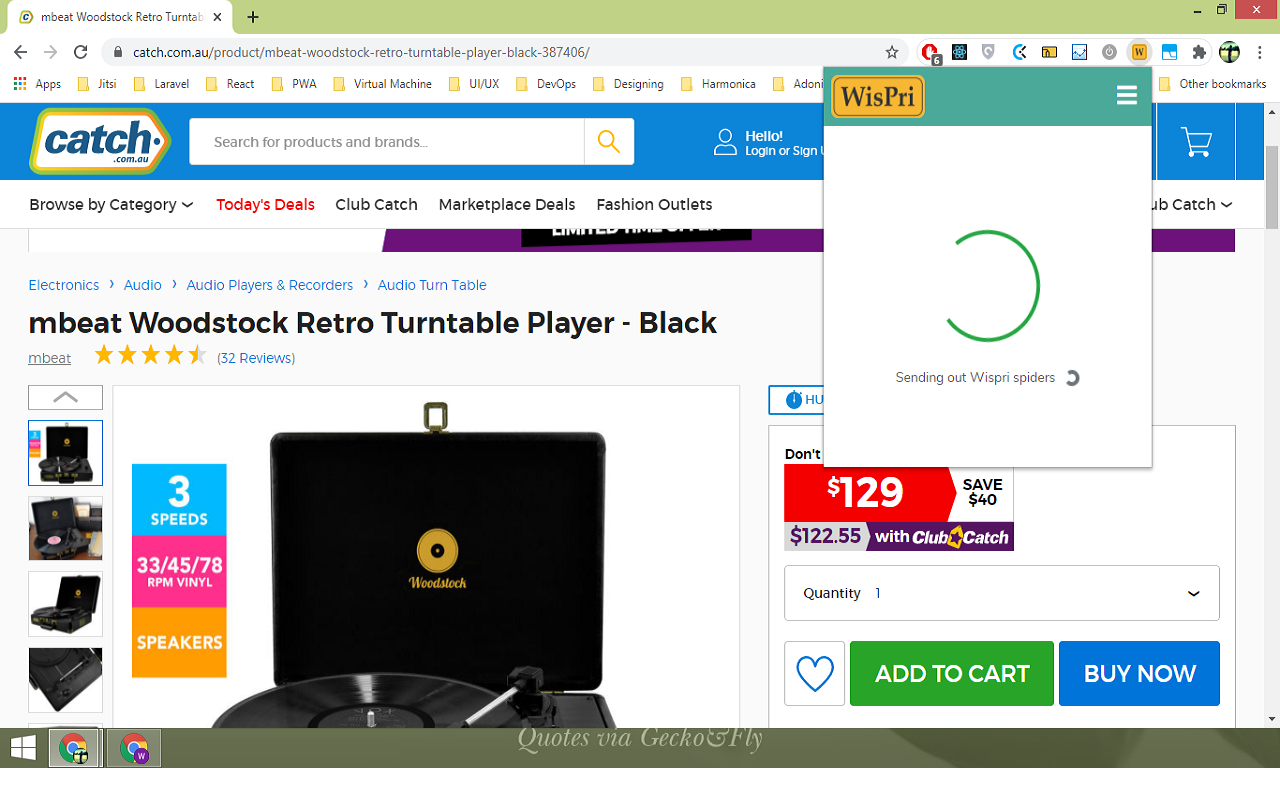Click the red Opera-style extension with badge 6
The width and height of the screenshot is (1280, 800).
coord(931,52)
